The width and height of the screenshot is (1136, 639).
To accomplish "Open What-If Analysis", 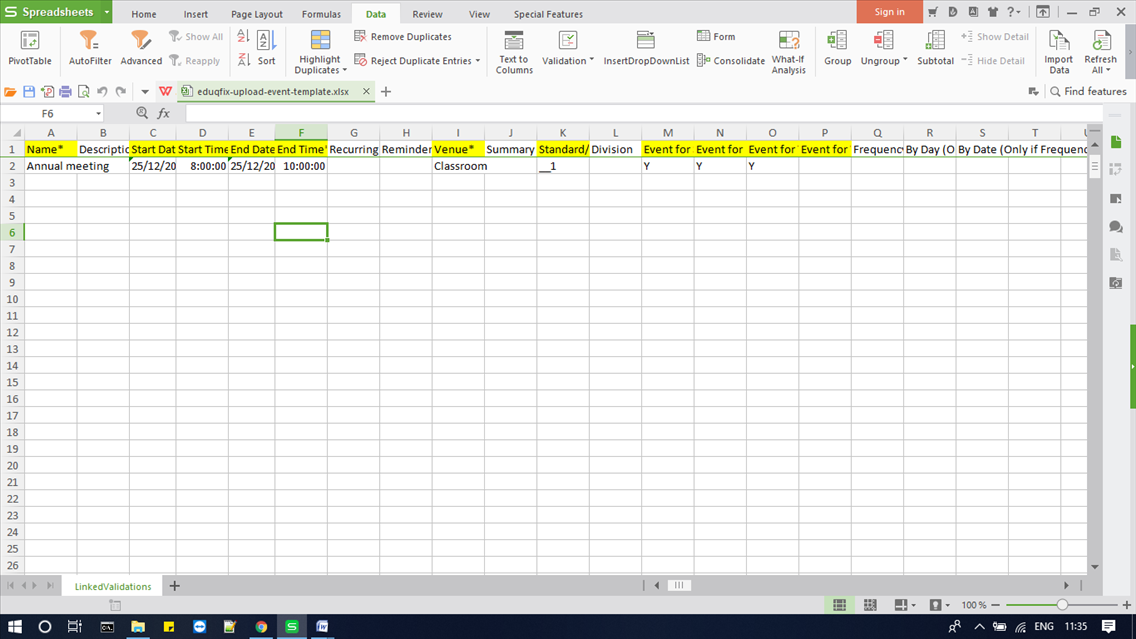I will click(x=788, y=52).
